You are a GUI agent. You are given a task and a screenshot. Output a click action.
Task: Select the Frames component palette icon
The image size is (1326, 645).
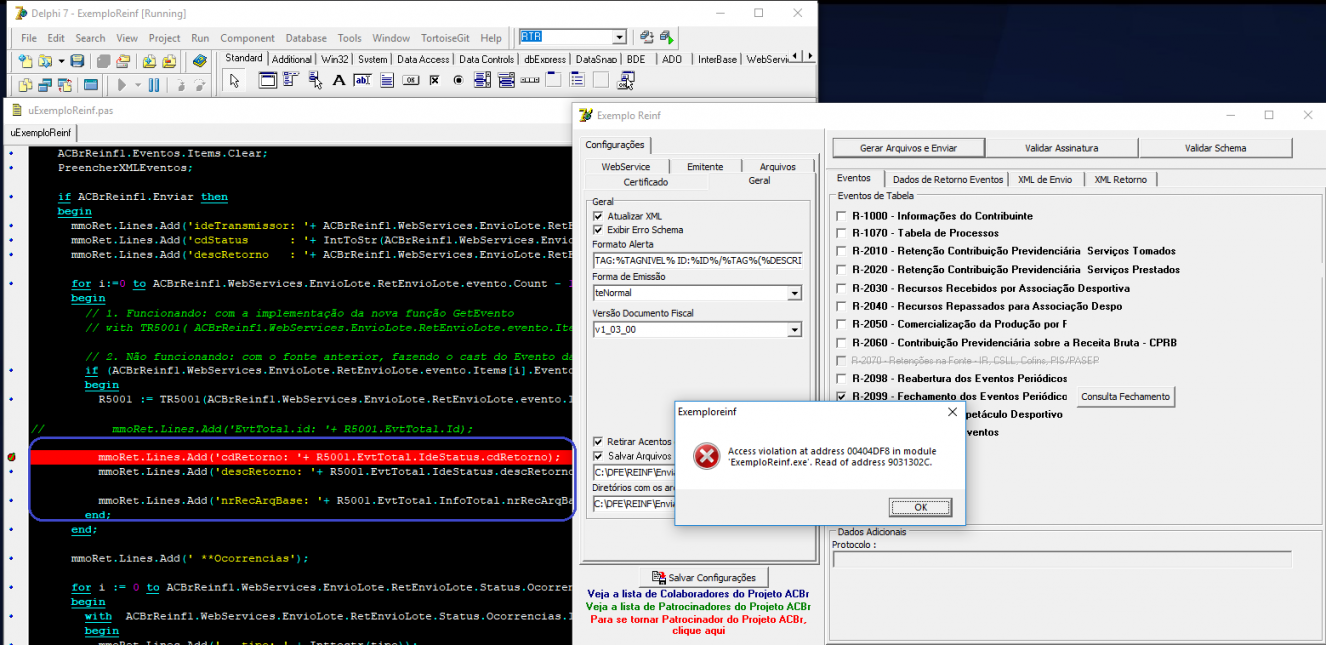pyautogui.click(x=267, y=81)
